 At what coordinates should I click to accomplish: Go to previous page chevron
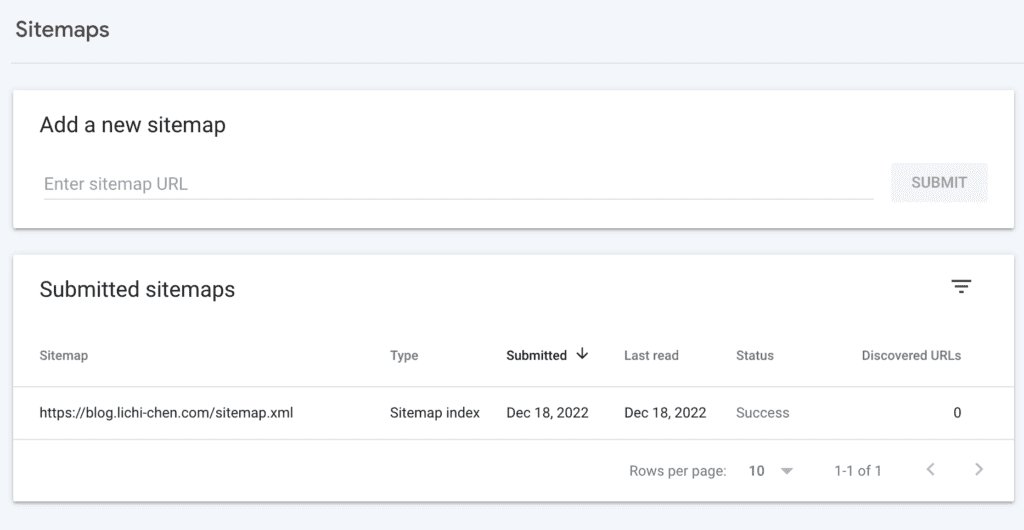931,469
